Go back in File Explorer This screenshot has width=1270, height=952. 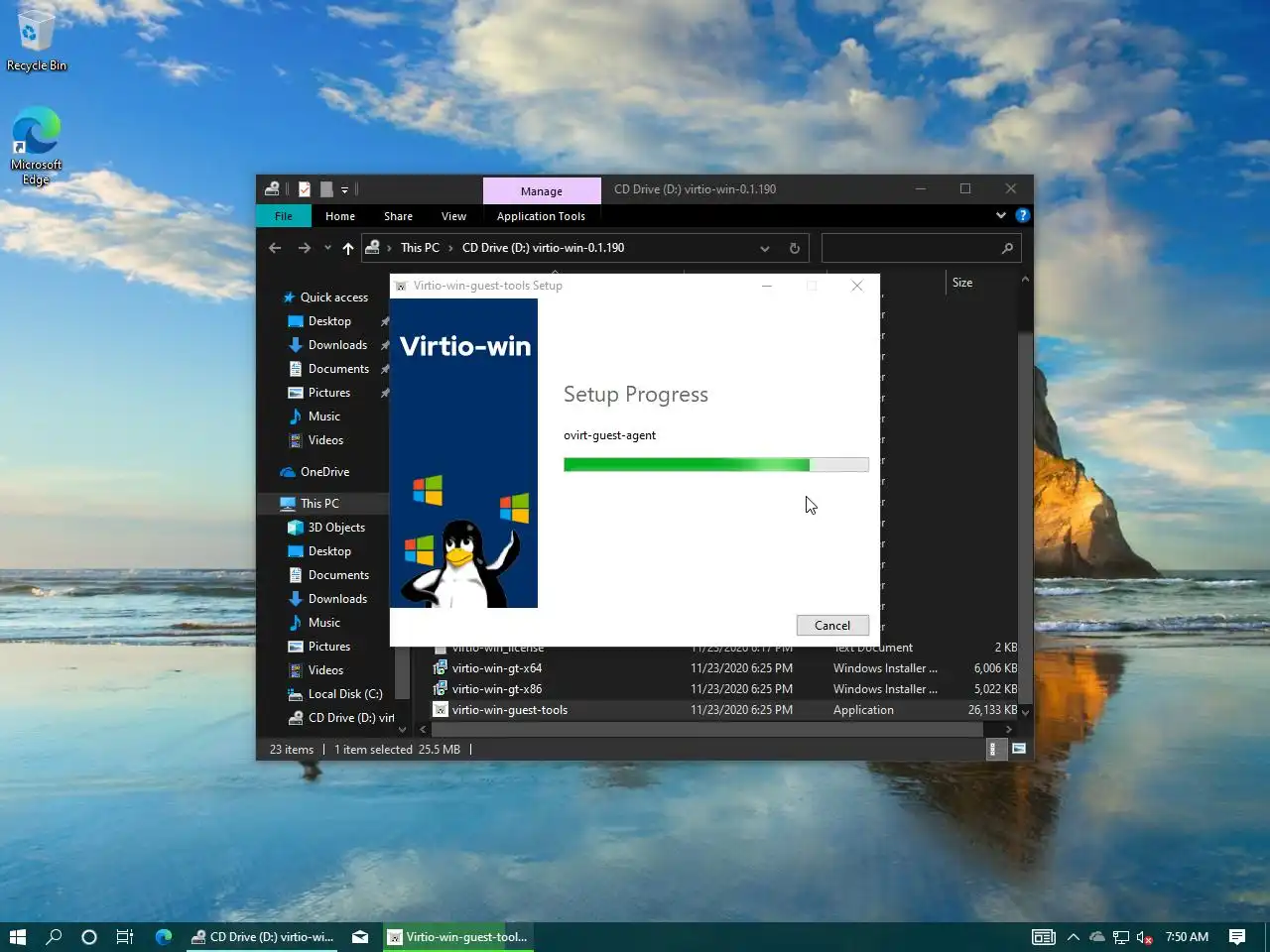click(x=275, y=248)
